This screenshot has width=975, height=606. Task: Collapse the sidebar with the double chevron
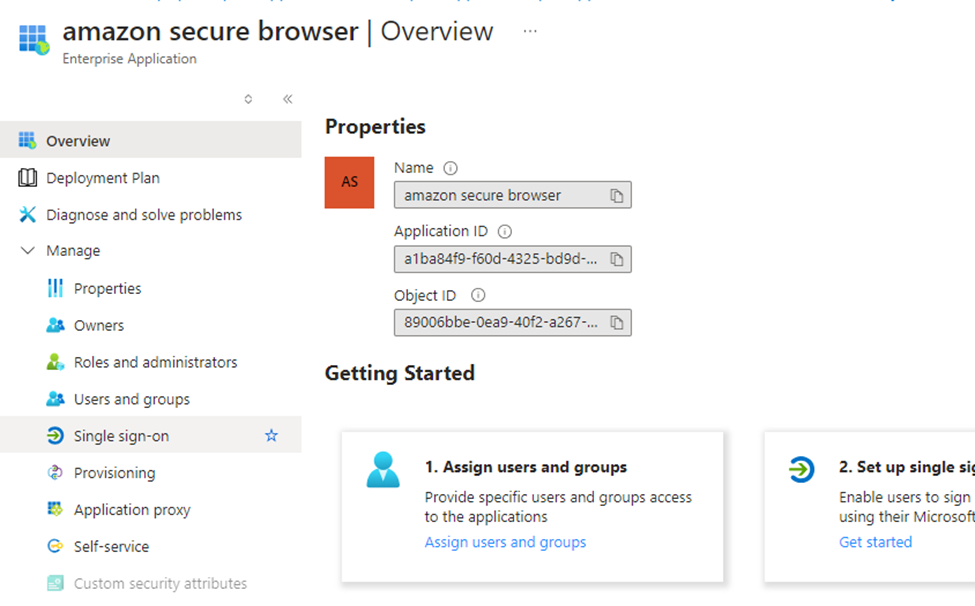tap(287, 99)
